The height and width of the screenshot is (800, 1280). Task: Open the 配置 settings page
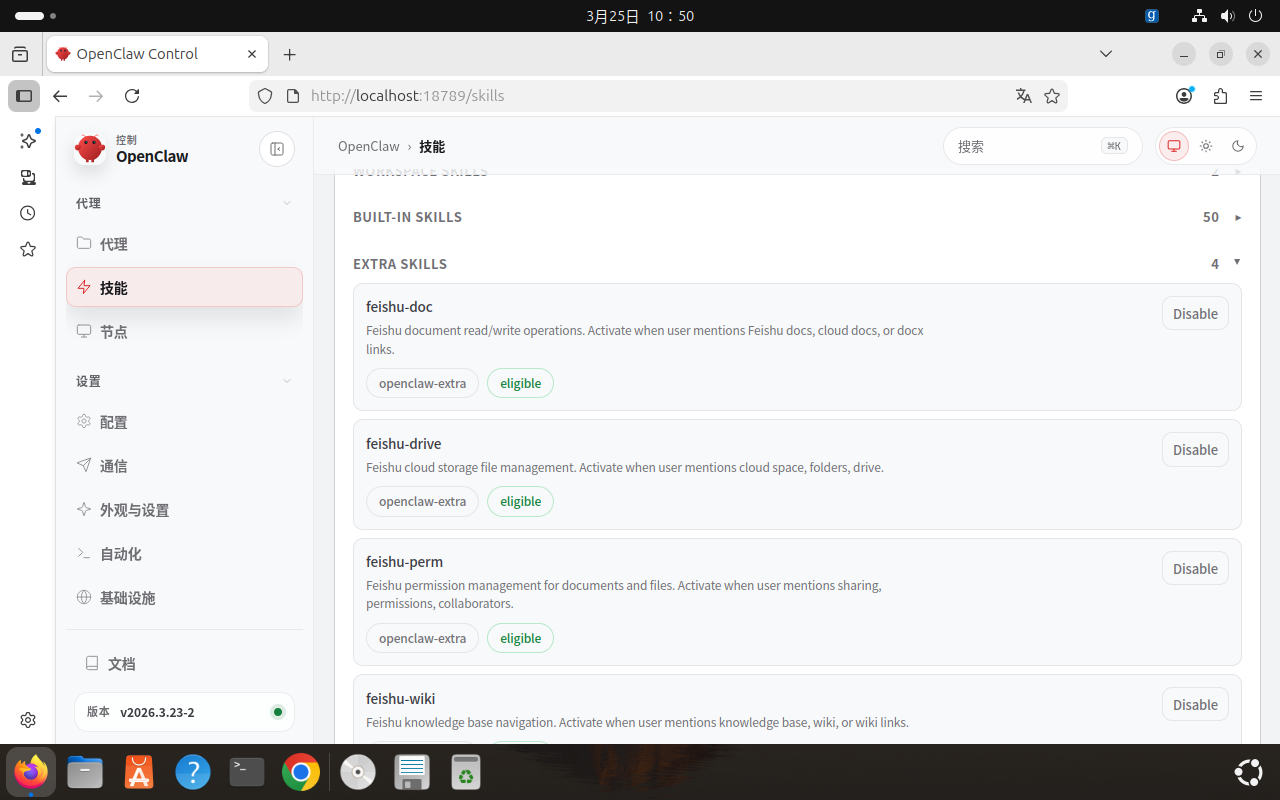(x=184, y=422)
